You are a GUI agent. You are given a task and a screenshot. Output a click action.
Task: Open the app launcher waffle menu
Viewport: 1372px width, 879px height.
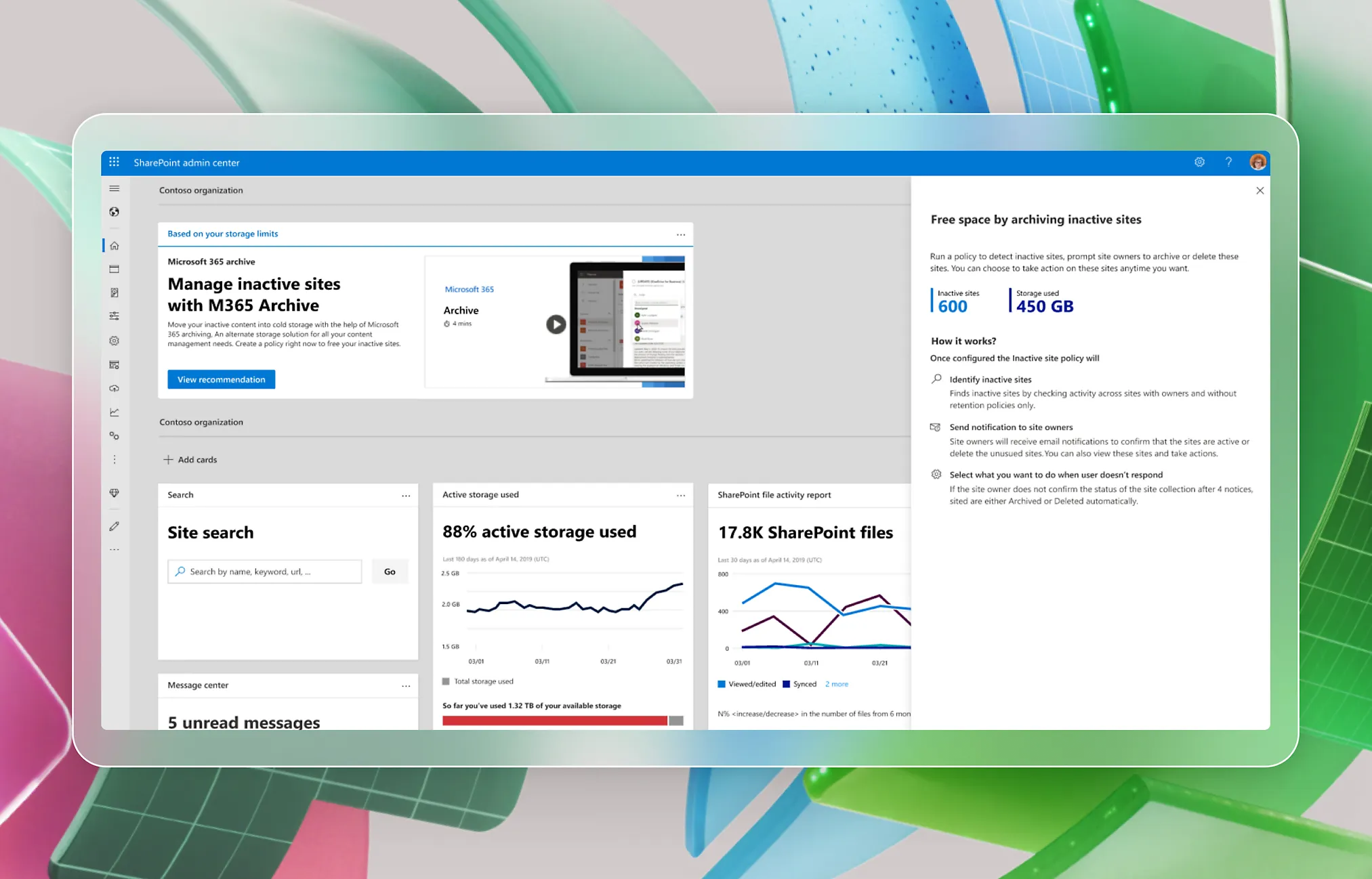click(x=114, y=162)
